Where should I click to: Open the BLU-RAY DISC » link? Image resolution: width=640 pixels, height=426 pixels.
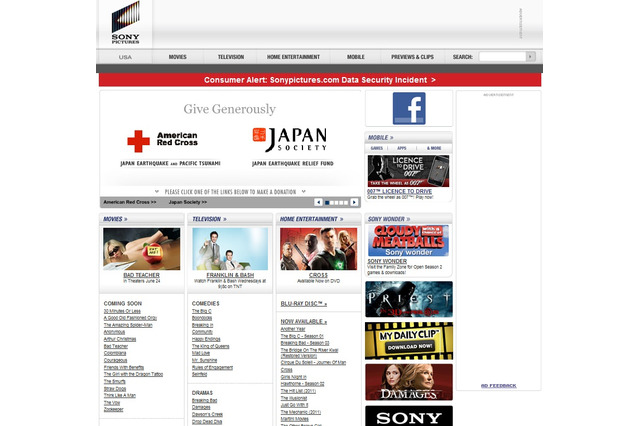coord(304,304)
